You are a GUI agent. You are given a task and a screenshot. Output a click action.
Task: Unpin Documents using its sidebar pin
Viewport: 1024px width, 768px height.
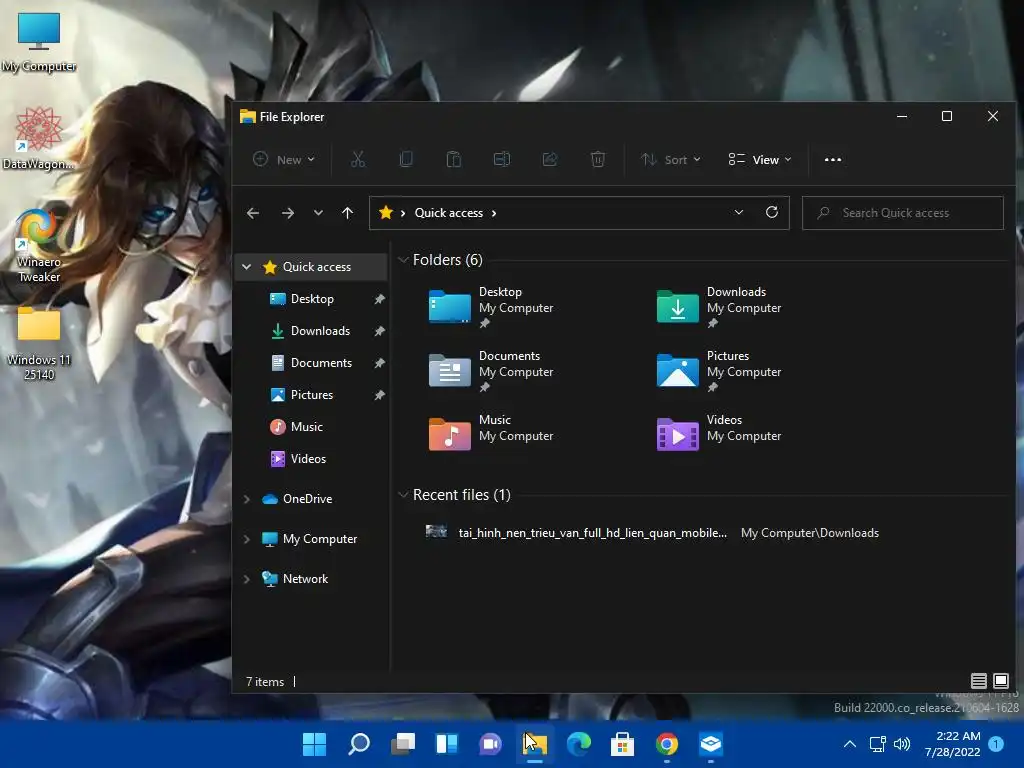(x=379, y=363)
